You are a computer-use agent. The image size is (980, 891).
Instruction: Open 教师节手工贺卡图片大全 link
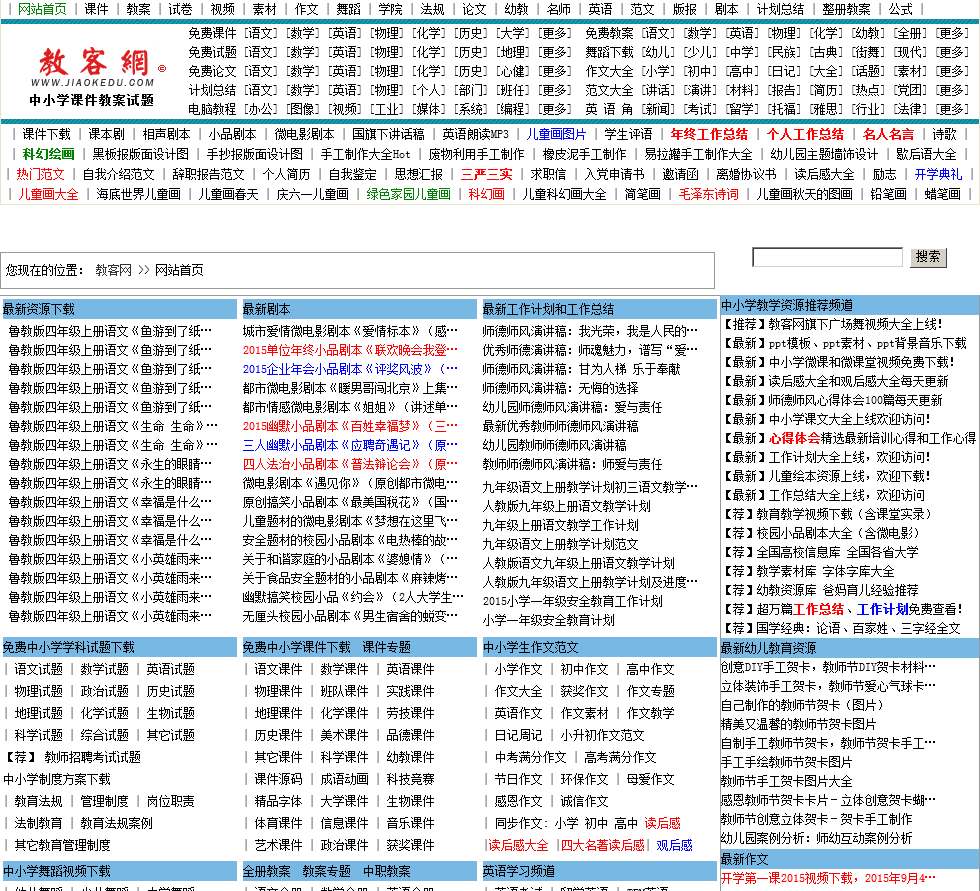pos(786,781)
